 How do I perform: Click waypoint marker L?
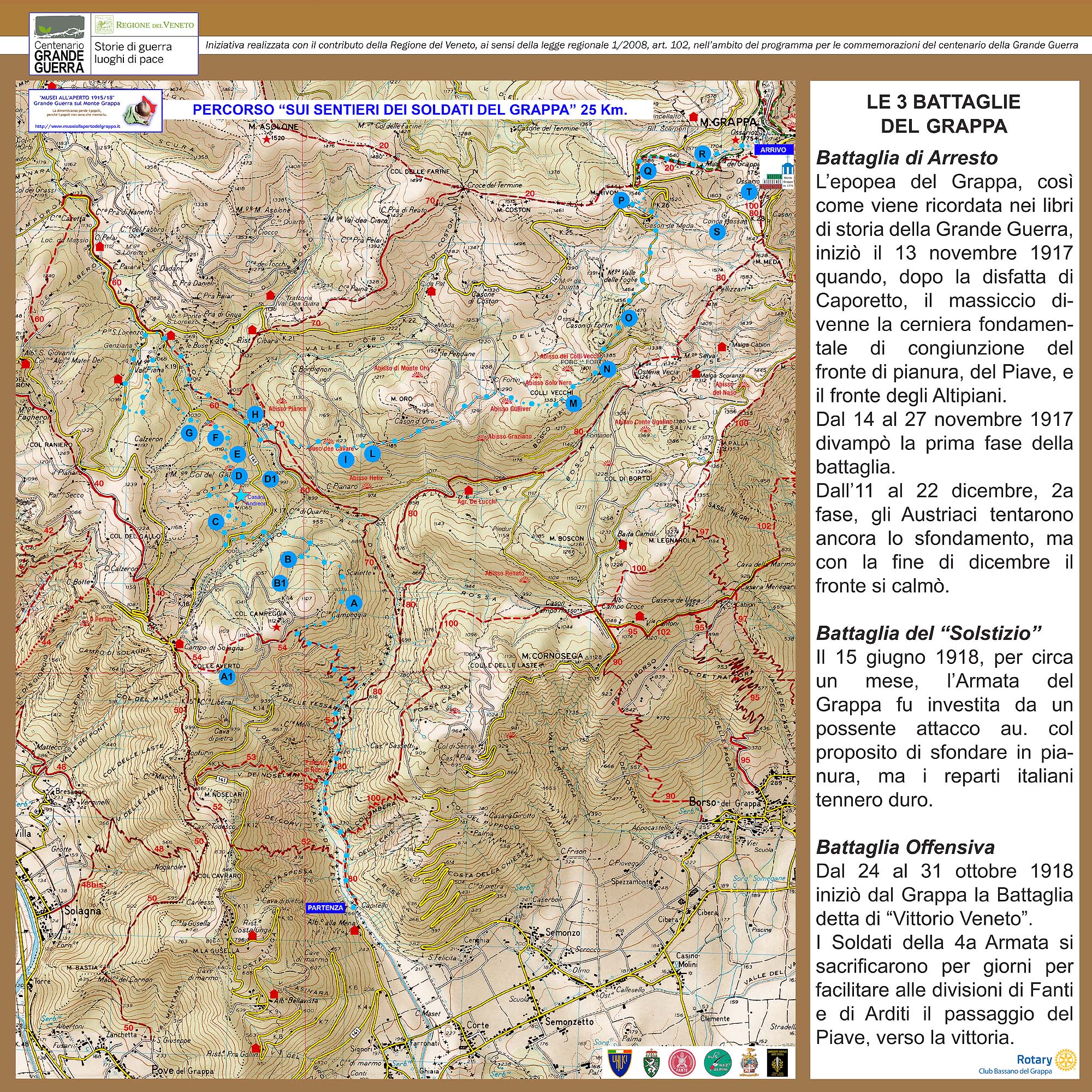(x=372, y=453)
